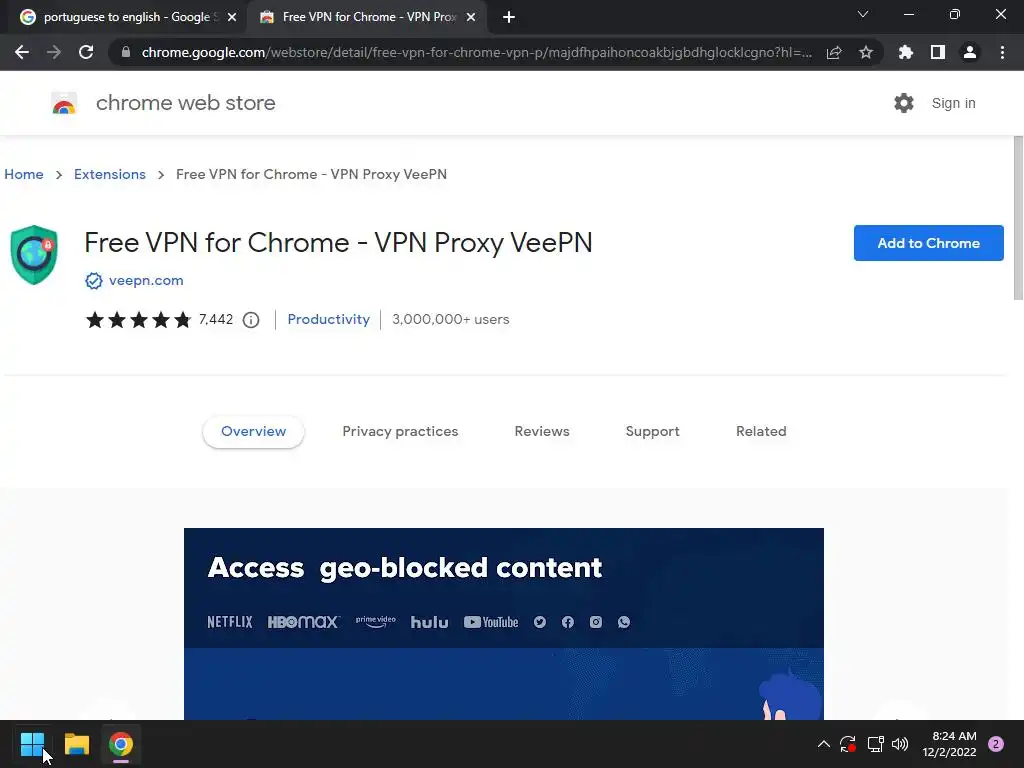Open Chrome three-dot menu
The width and height of the screenshot is (1024, 768).
click(x=1002, y=53)
